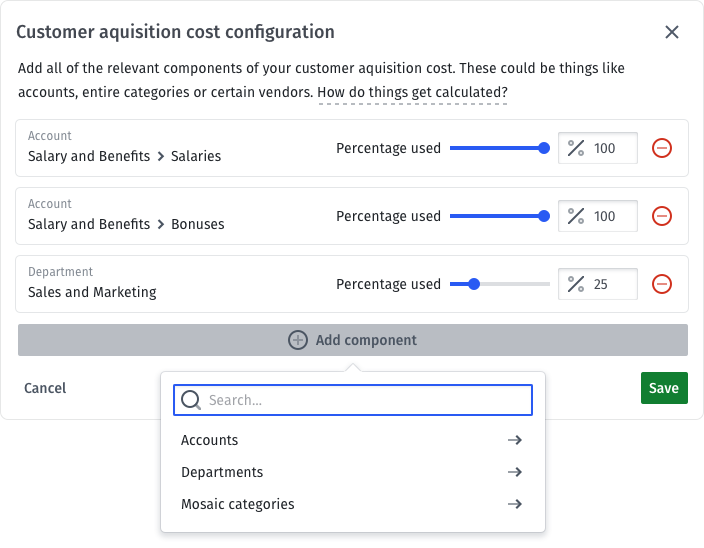704x548 pixels.
Task: Save the acquisition cost configuration
Action: [664, 388]
